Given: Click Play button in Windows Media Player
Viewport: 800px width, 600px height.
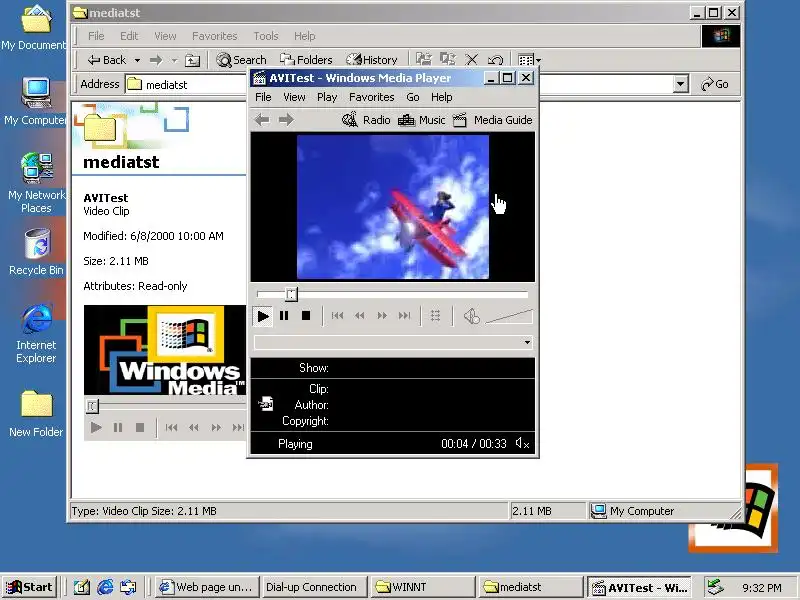Looking at the screenshot, I should (263, 316).
